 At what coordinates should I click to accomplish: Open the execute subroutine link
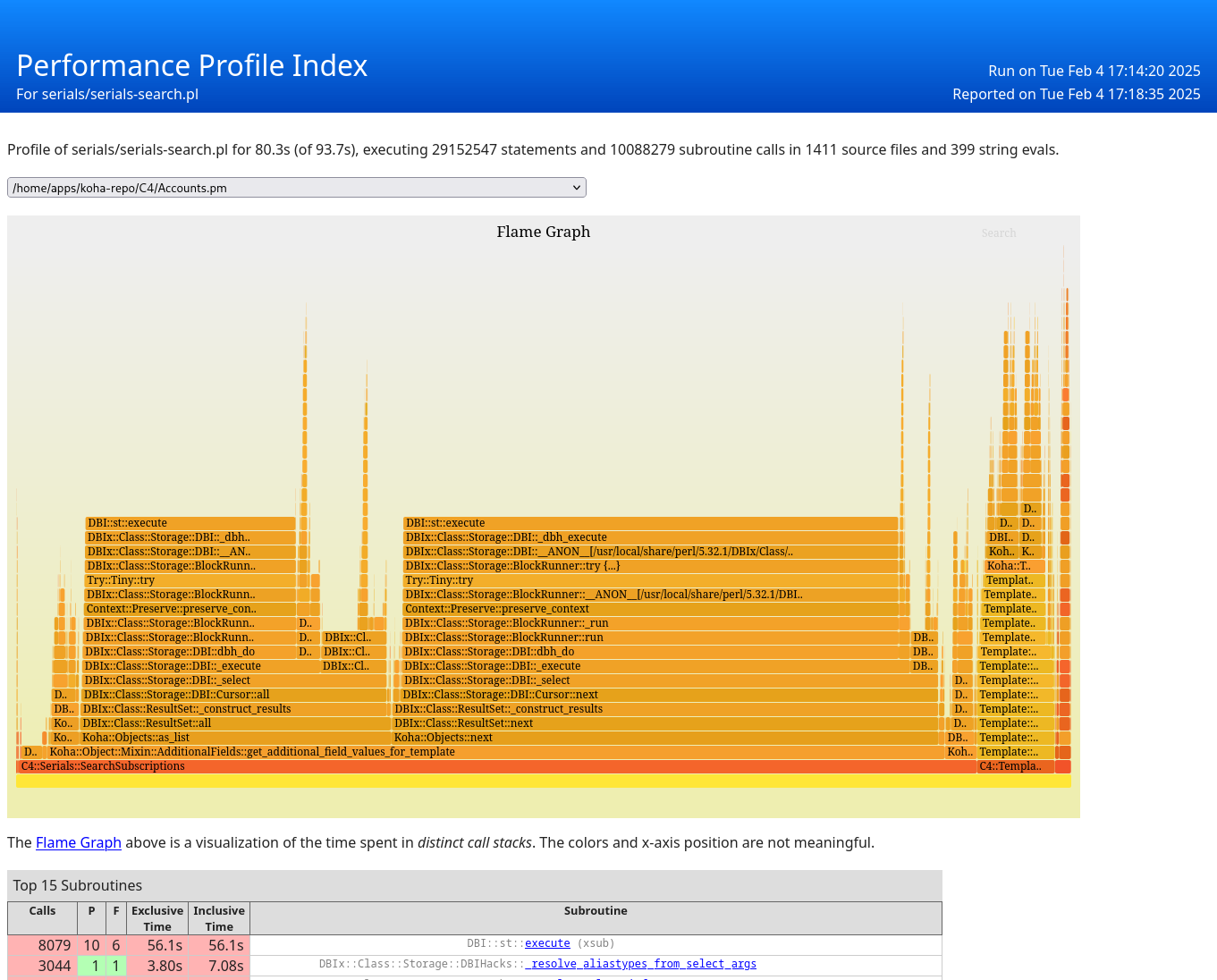pos(546,943)
